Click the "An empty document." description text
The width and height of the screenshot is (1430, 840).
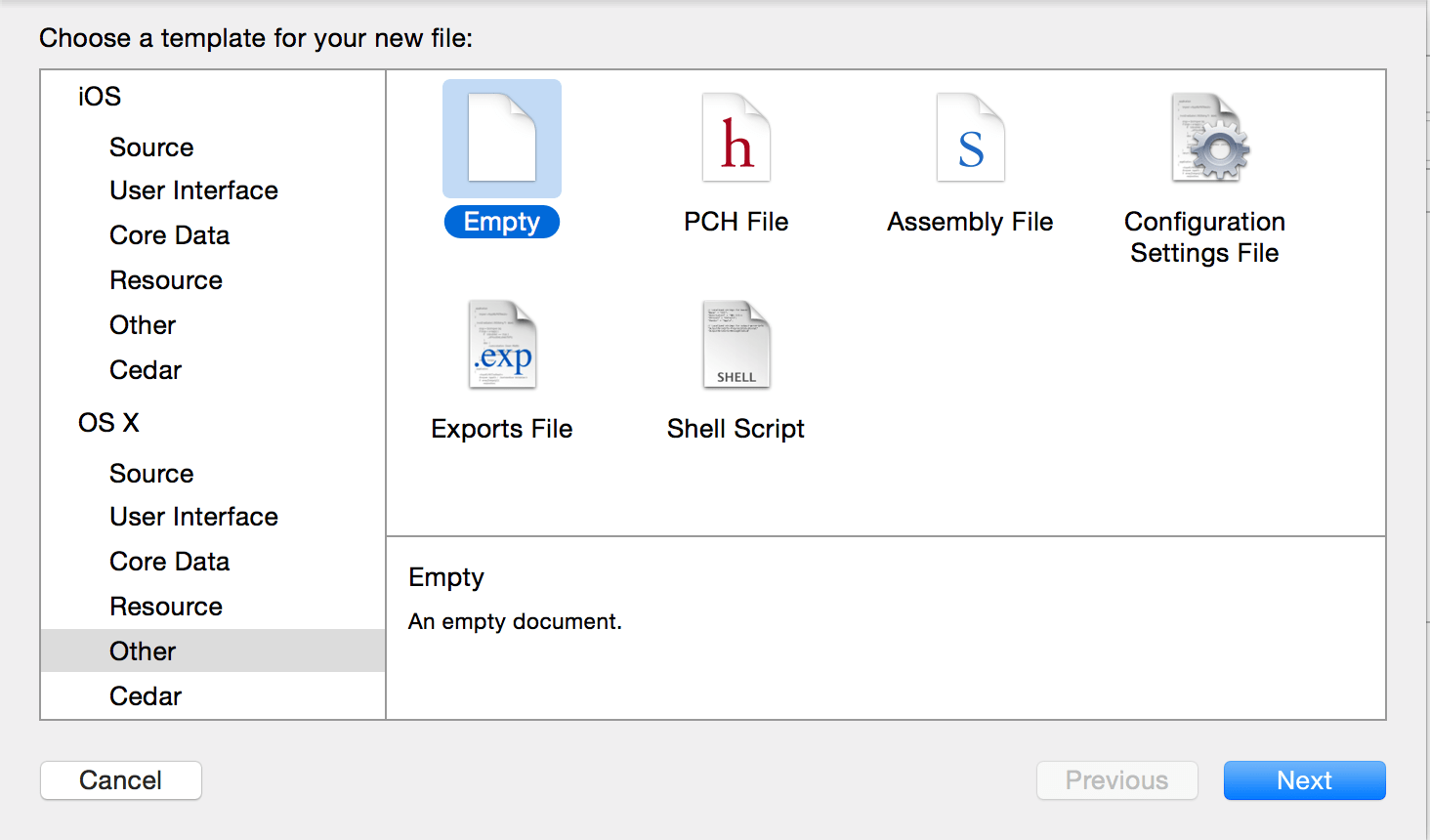[x=515, y=621]
